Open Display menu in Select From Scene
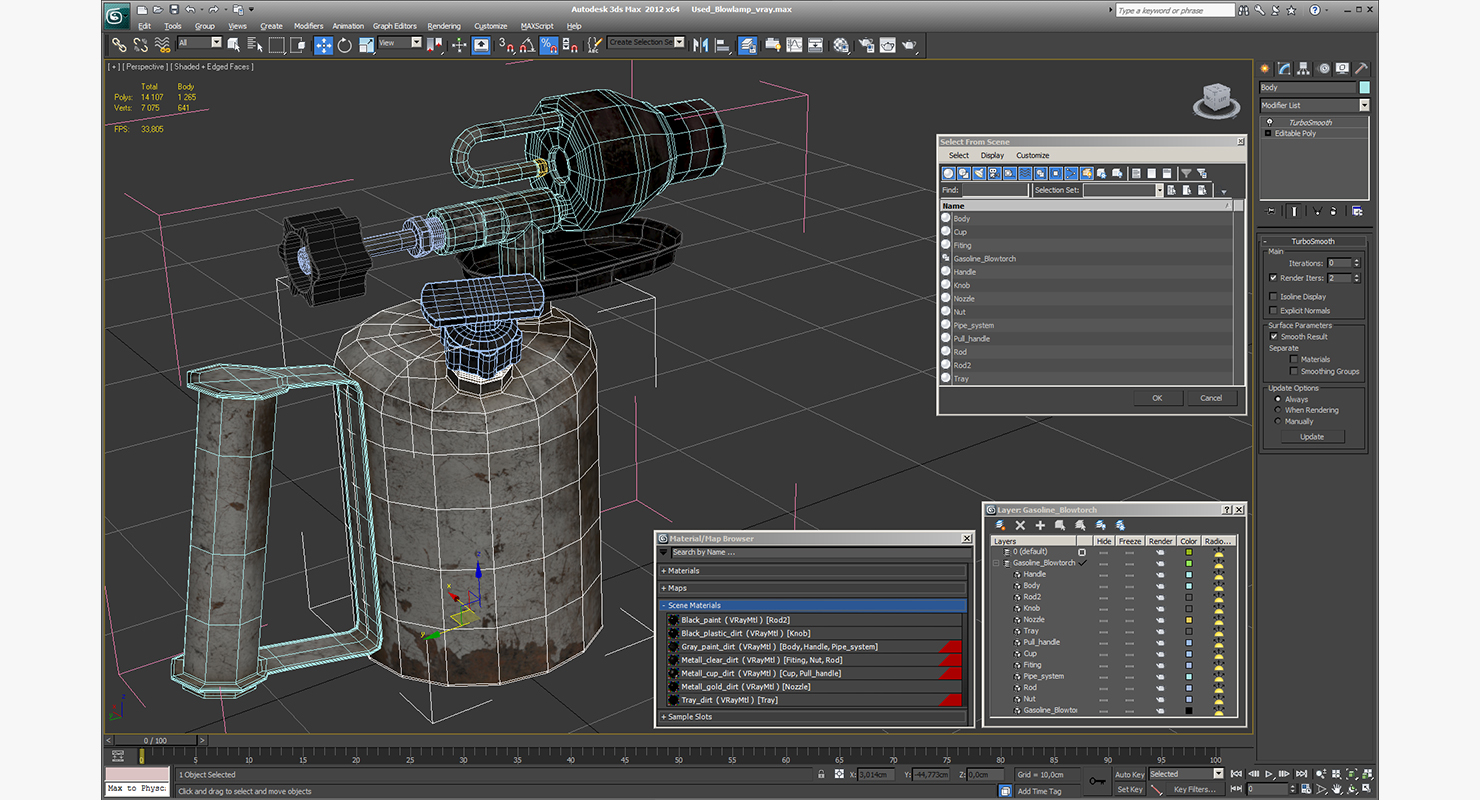Screen dimensions: 1480x800 [992, 155]
